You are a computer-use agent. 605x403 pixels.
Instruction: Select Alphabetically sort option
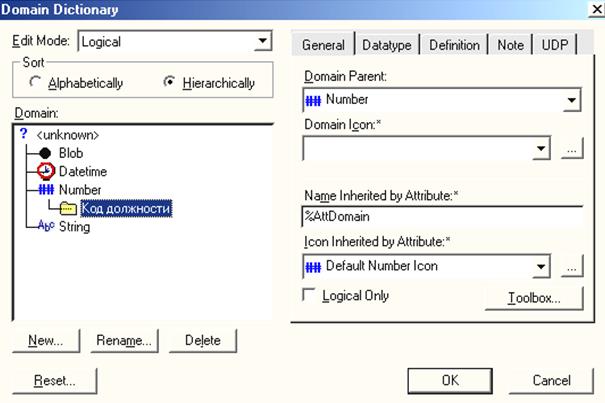coord(35,82)
